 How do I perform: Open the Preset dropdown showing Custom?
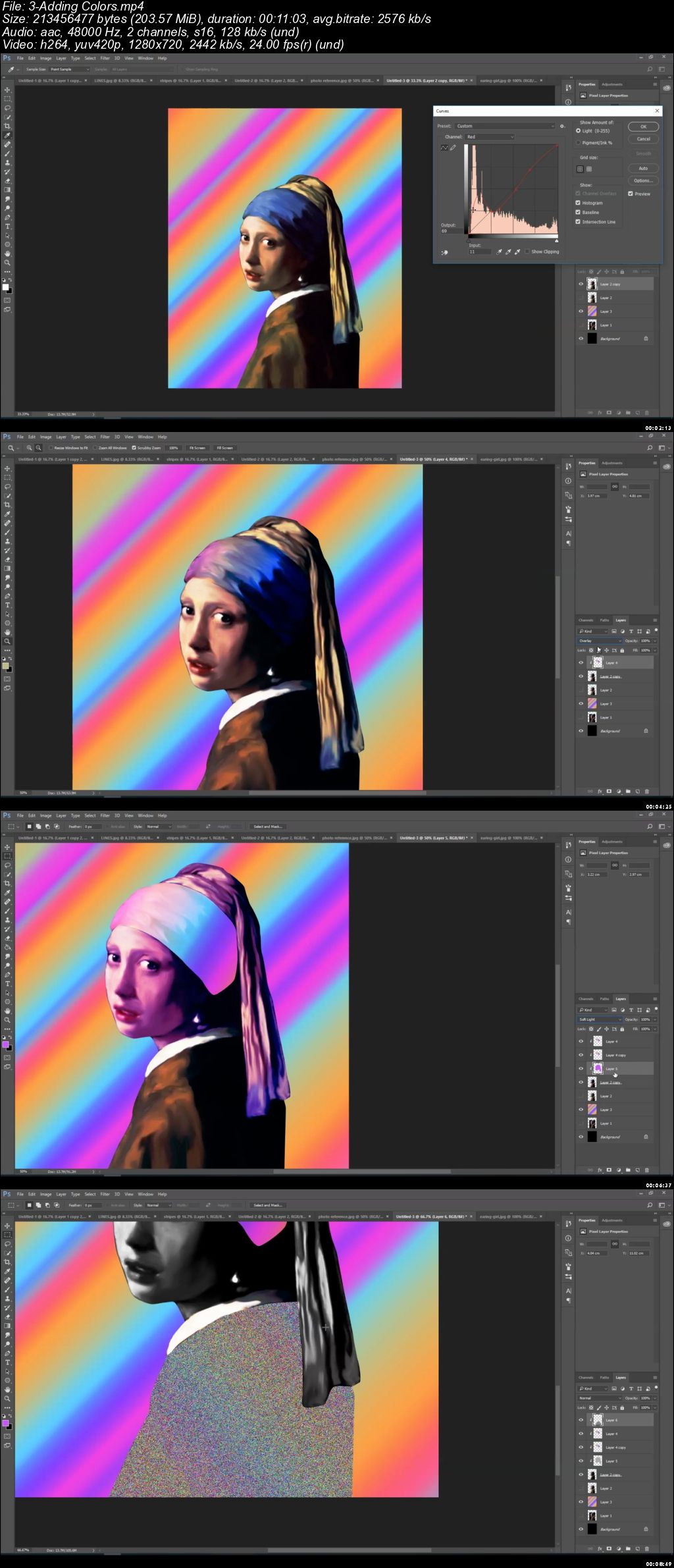(505, 126)
